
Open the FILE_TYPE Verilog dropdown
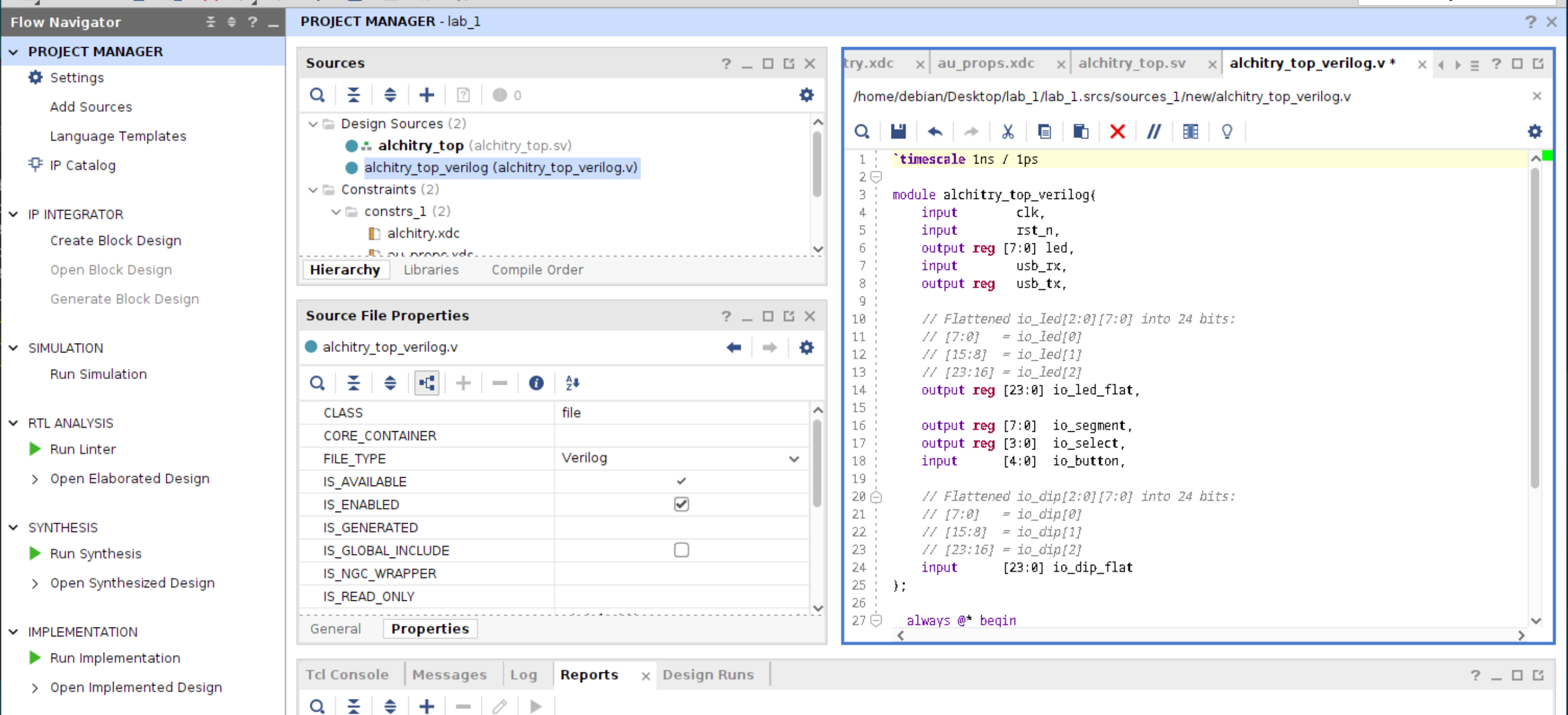pos(793,458)
